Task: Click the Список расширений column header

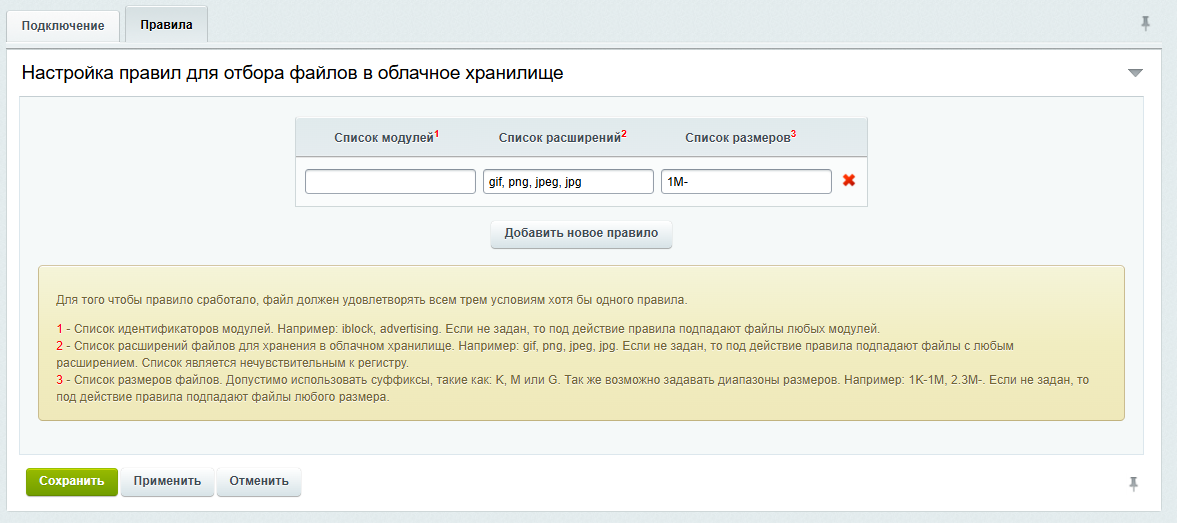Action: [559, 138]
